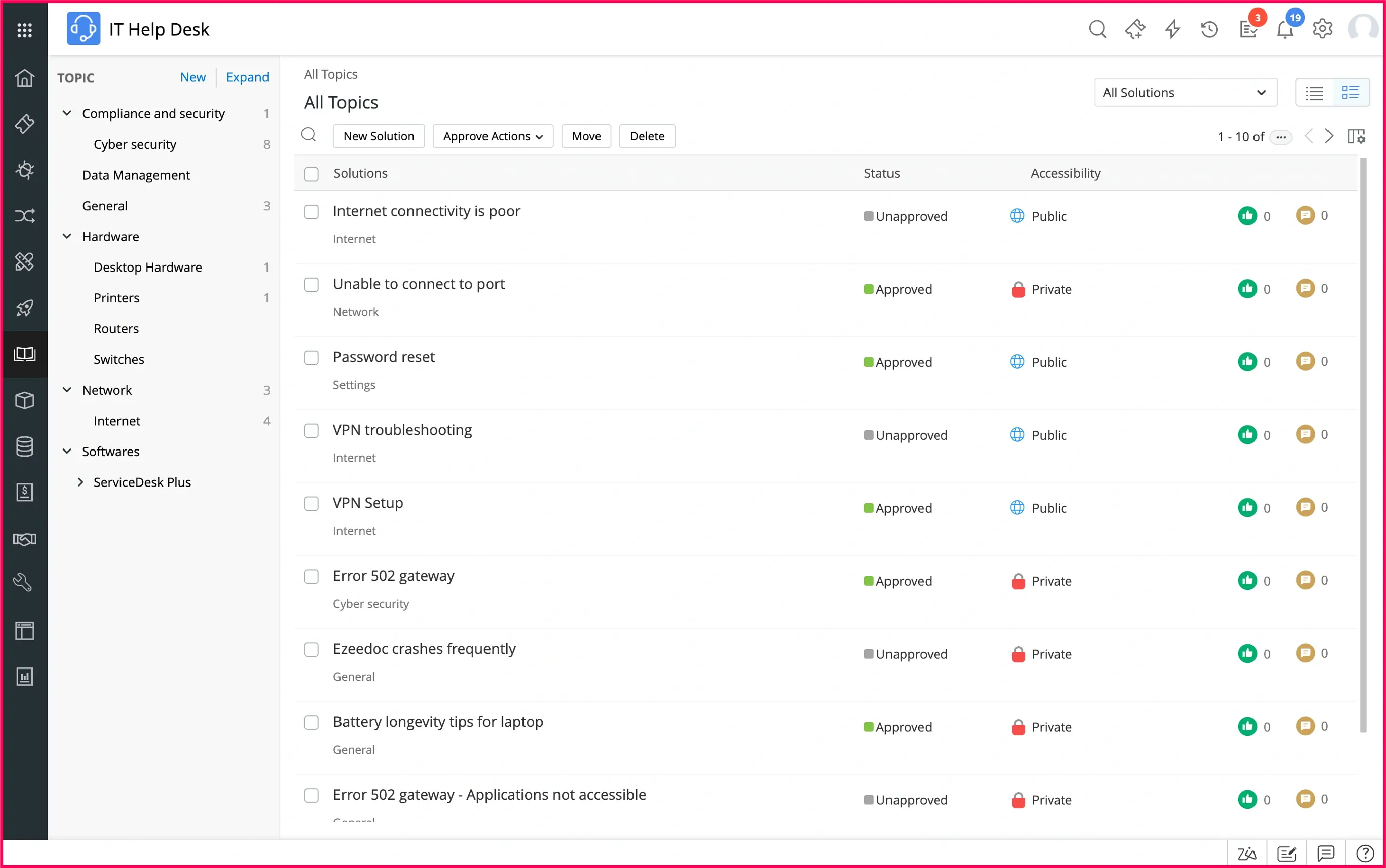Screen dimensions: 1386x868
Task: Open the app launcher grid icon
Action: coord(25,30)
